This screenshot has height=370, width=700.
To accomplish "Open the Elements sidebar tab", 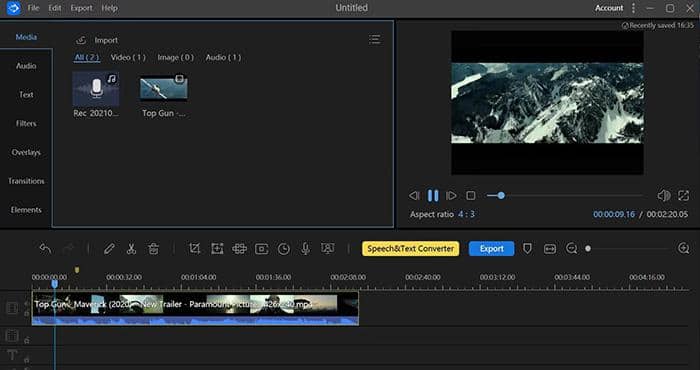I will click(x=26, y=210).
